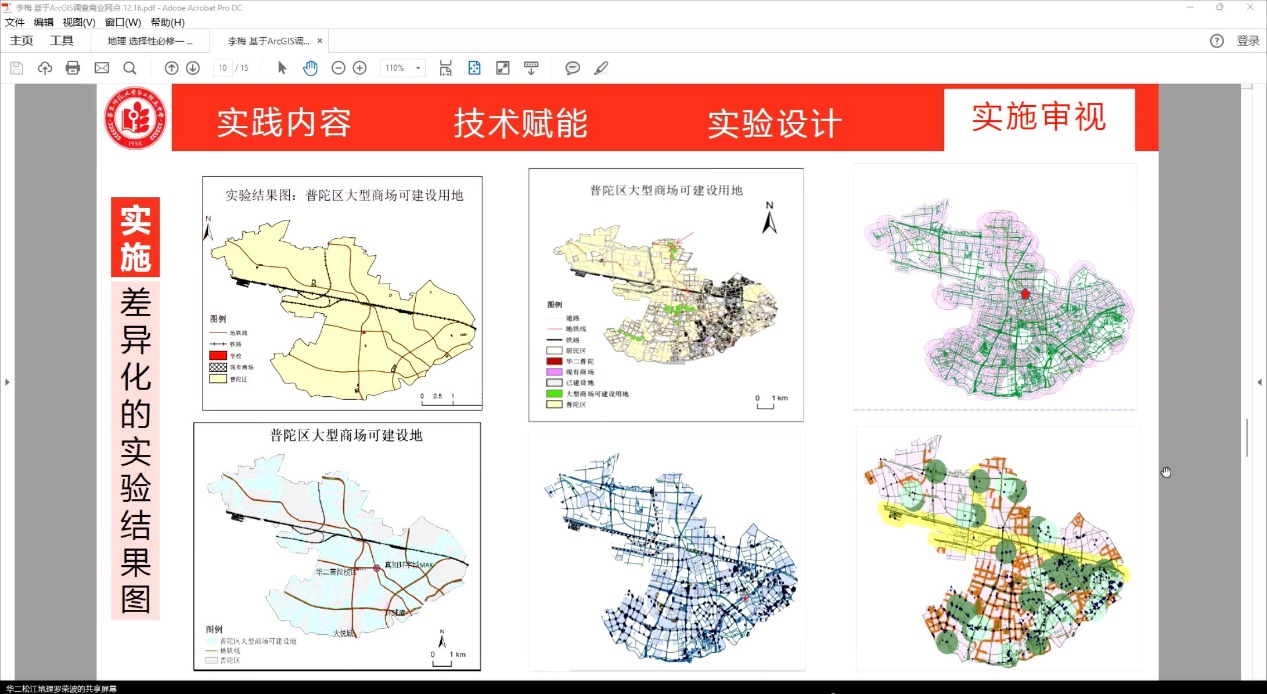Switch to the 工具 tab
The width and height of the screenshot is (1267, 694).
tap(62, 41)
